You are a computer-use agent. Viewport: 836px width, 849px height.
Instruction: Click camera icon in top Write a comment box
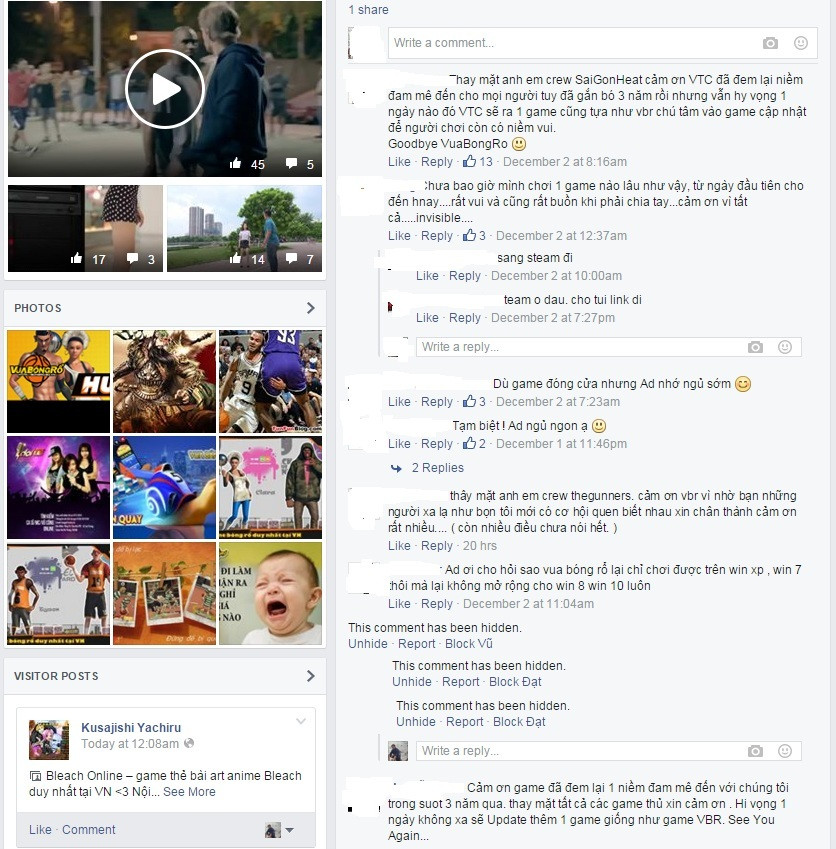770,43
